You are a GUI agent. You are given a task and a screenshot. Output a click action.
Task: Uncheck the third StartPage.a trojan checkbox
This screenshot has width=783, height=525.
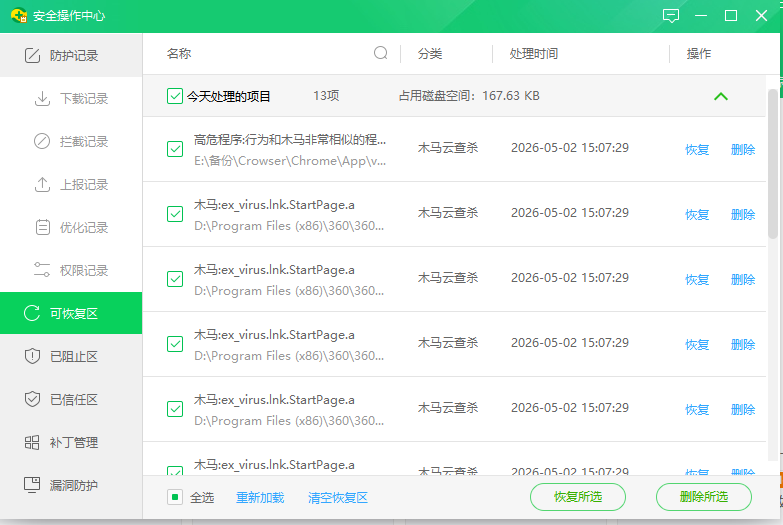(x=175, y=344)
